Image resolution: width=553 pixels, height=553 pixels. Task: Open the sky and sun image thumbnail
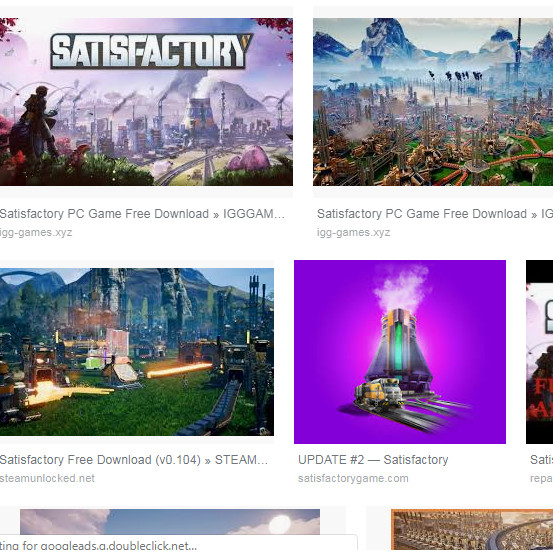pos(170,522)
